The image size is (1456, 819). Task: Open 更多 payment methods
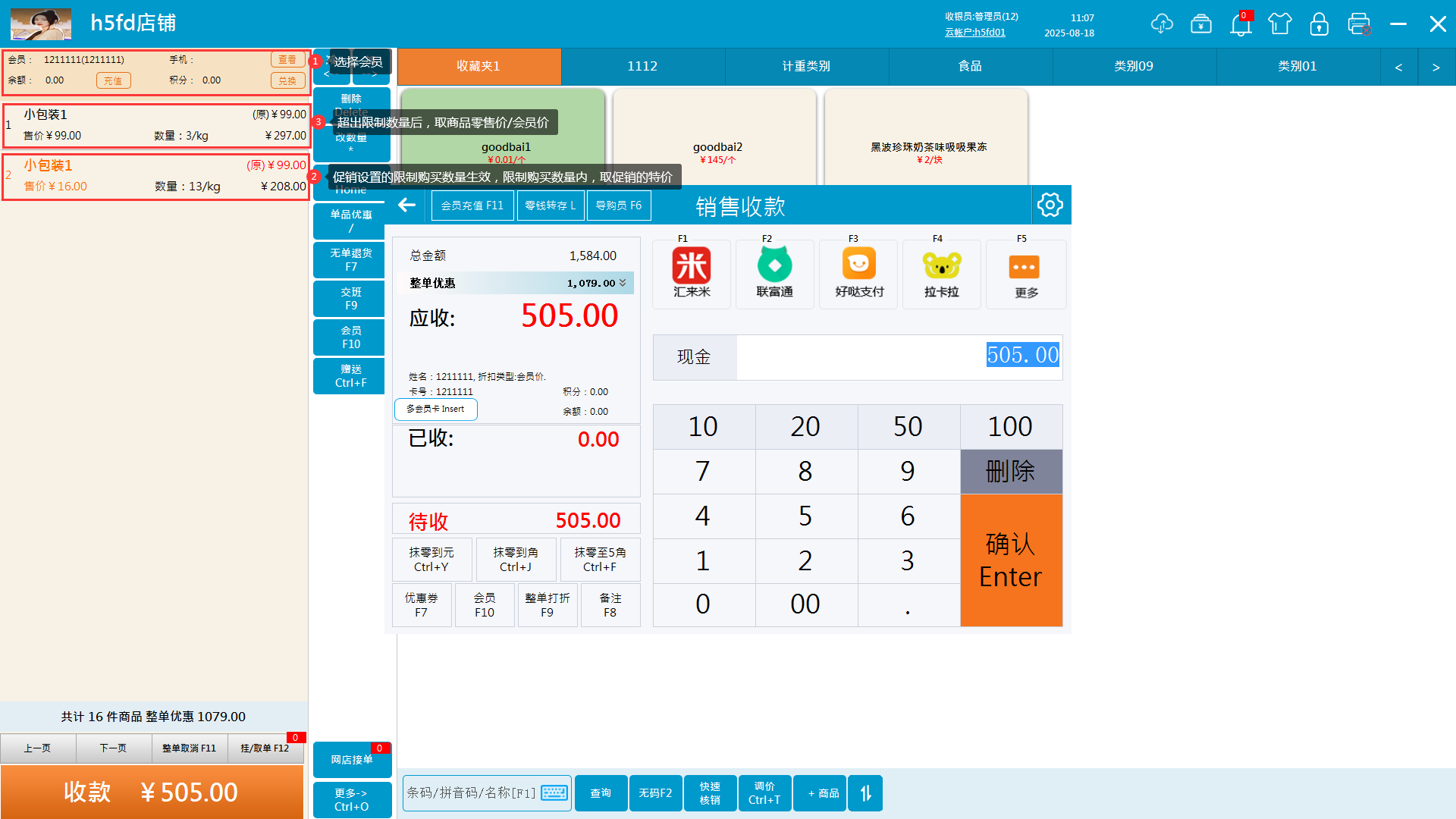(1025, 274)
